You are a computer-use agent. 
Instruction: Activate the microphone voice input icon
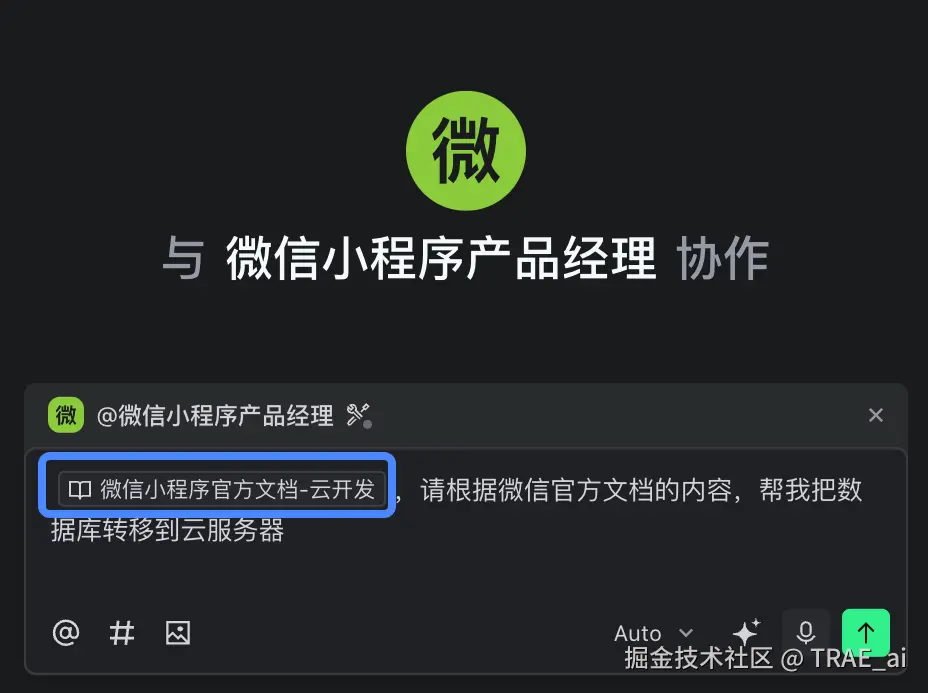coord(805,632)
